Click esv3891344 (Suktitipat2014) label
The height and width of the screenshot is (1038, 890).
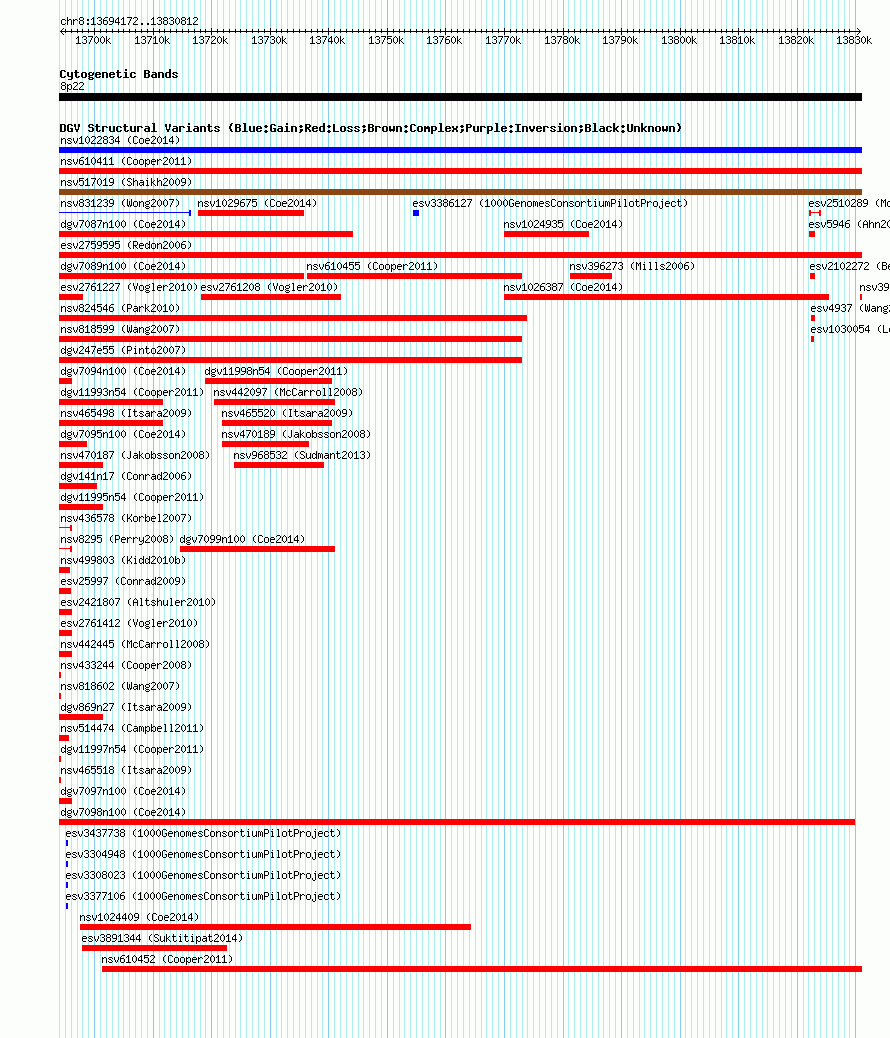tap(162, 938)
